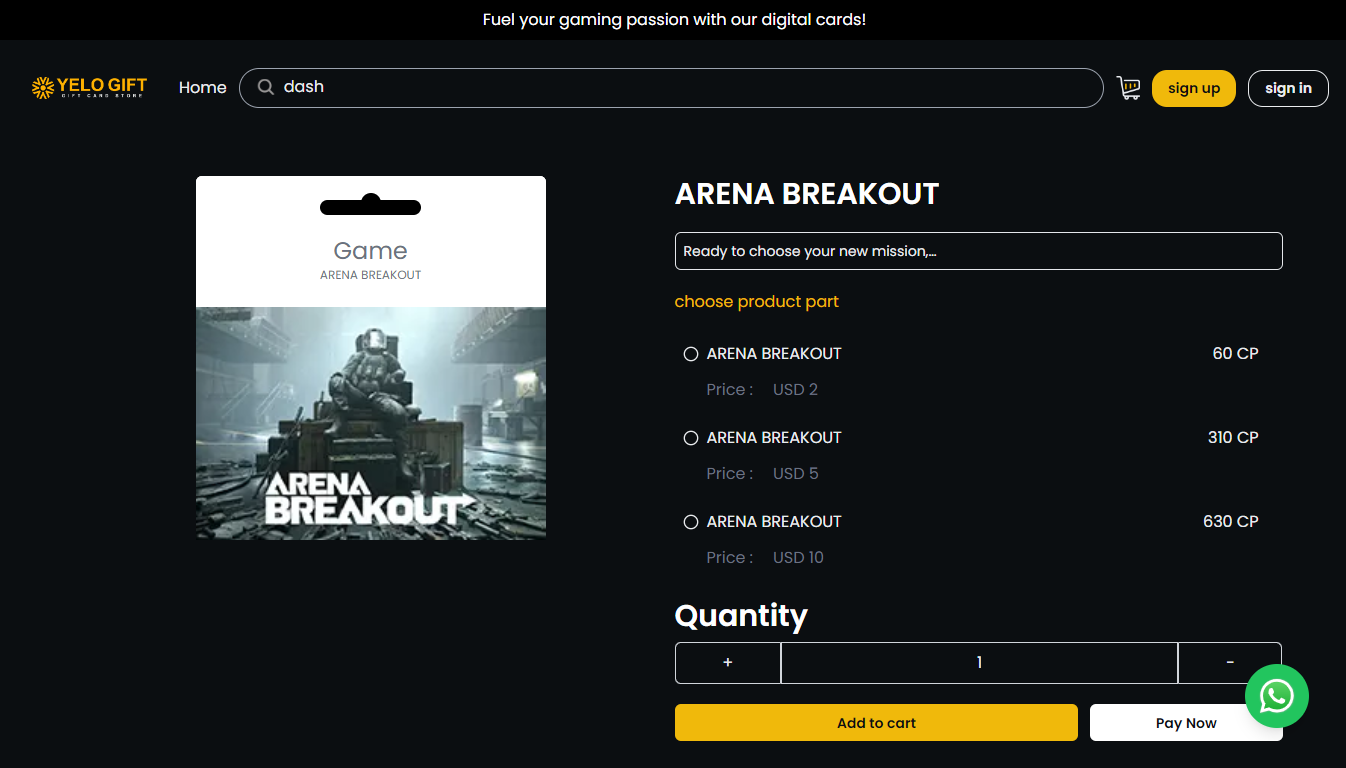Click the ARENA BREAKOUT 60 CP label
Viewport: 1346px width, 768px height.
point(774,354)
